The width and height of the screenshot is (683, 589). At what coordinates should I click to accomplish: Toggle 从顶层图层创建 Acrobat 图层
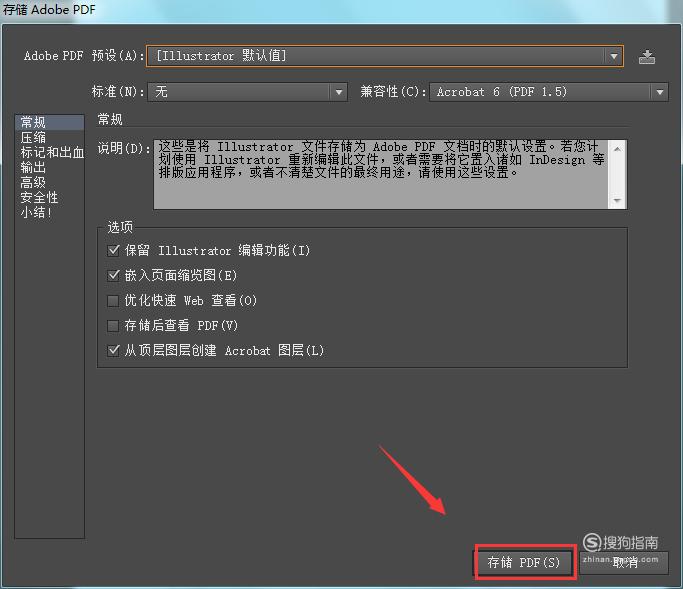(x=113, y=350)
